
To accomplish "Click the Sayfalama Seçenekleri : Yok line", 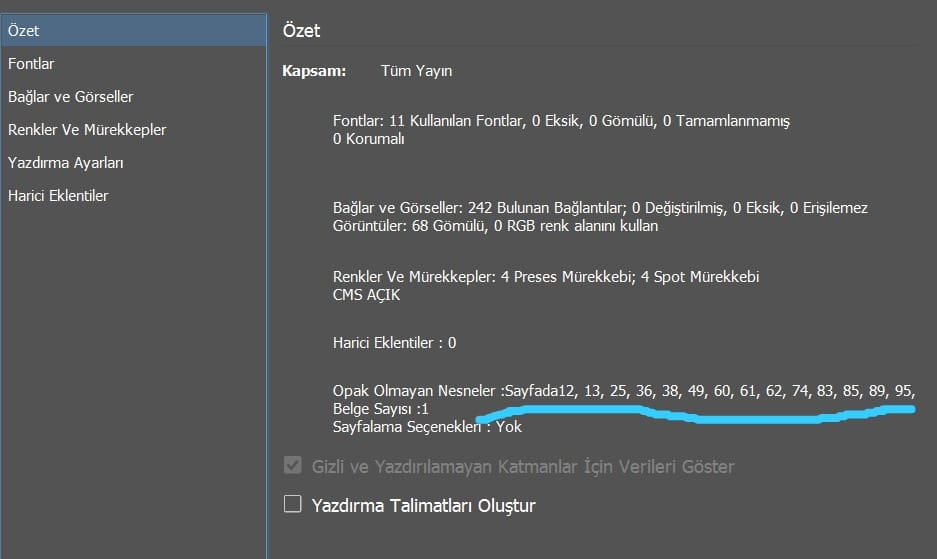I will coord(427,427).
